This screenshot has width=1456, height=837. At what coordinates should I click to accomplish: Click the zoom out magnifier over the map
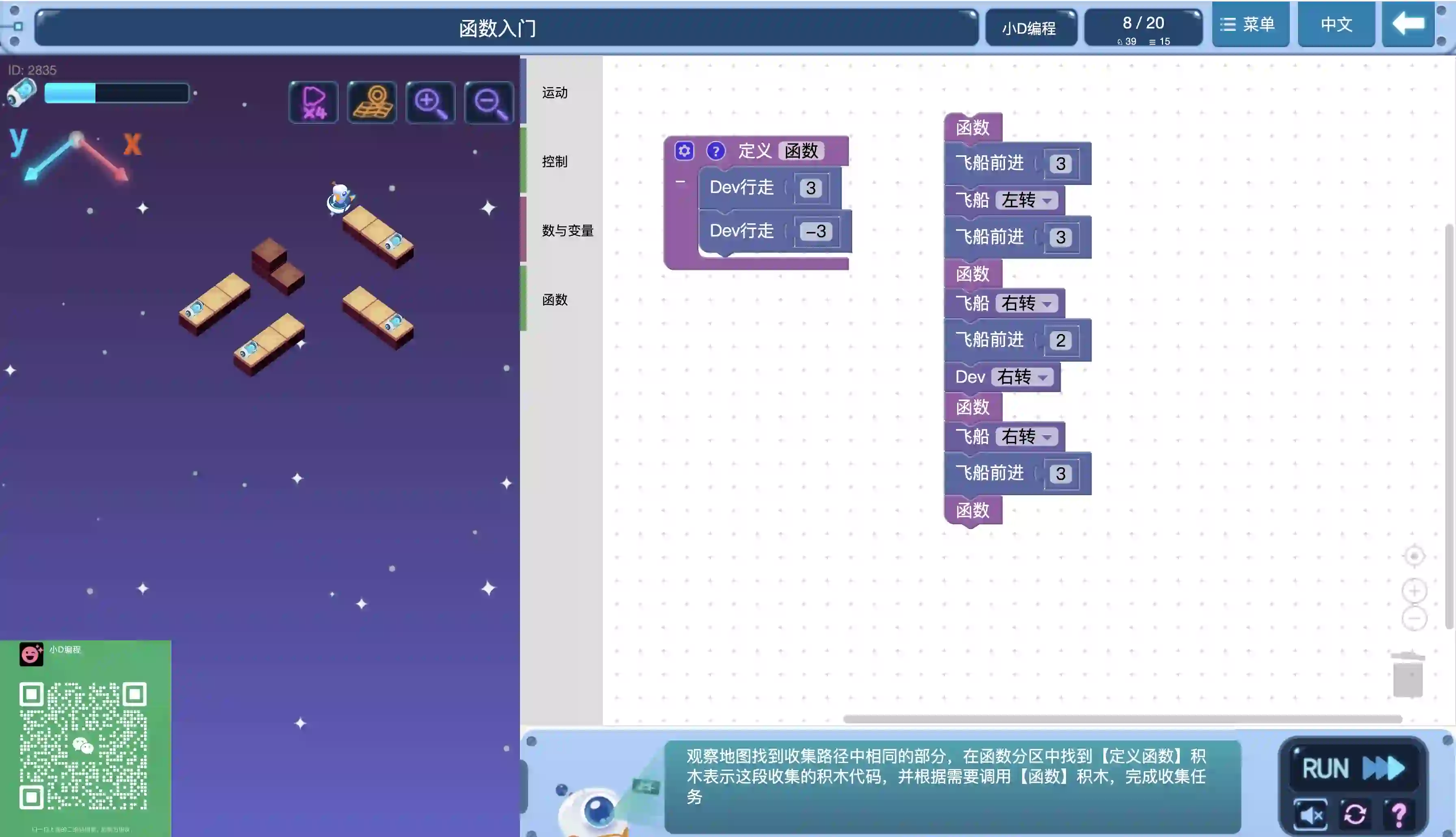[489, 103]
